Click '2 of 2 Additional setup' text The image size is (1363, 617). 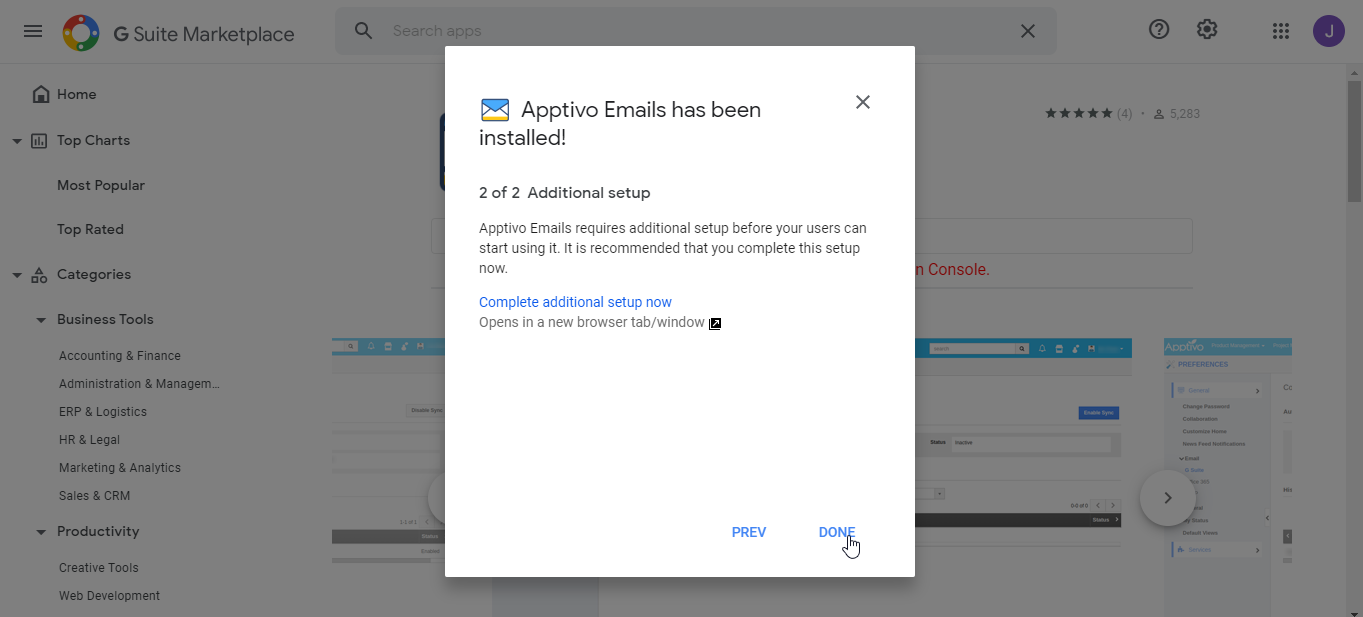(564, 193)
